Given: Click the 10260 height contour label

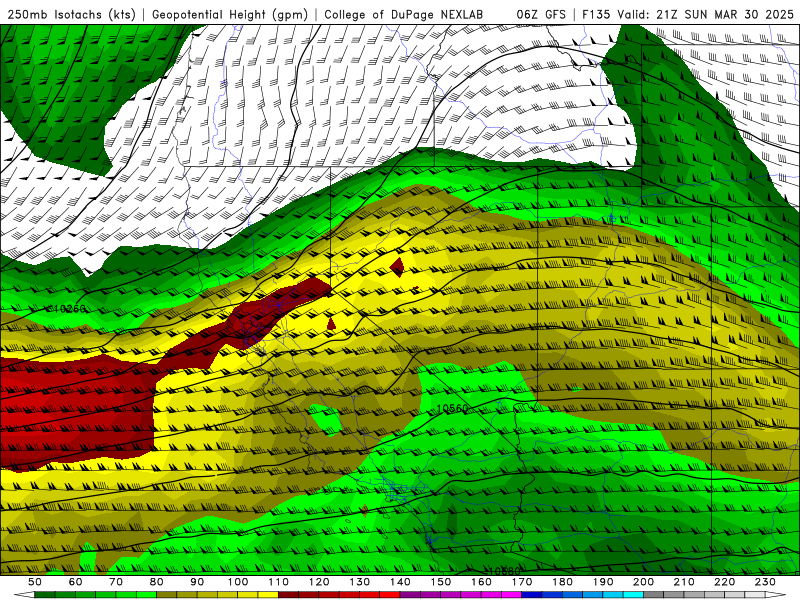Looking at the screenshot, I should click(x=68, y=309).
